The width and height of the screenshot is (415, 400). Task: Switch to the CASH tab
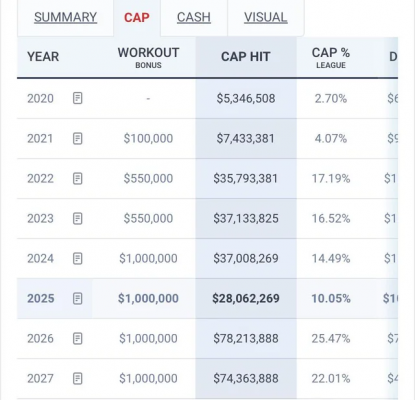coord(194,17)
